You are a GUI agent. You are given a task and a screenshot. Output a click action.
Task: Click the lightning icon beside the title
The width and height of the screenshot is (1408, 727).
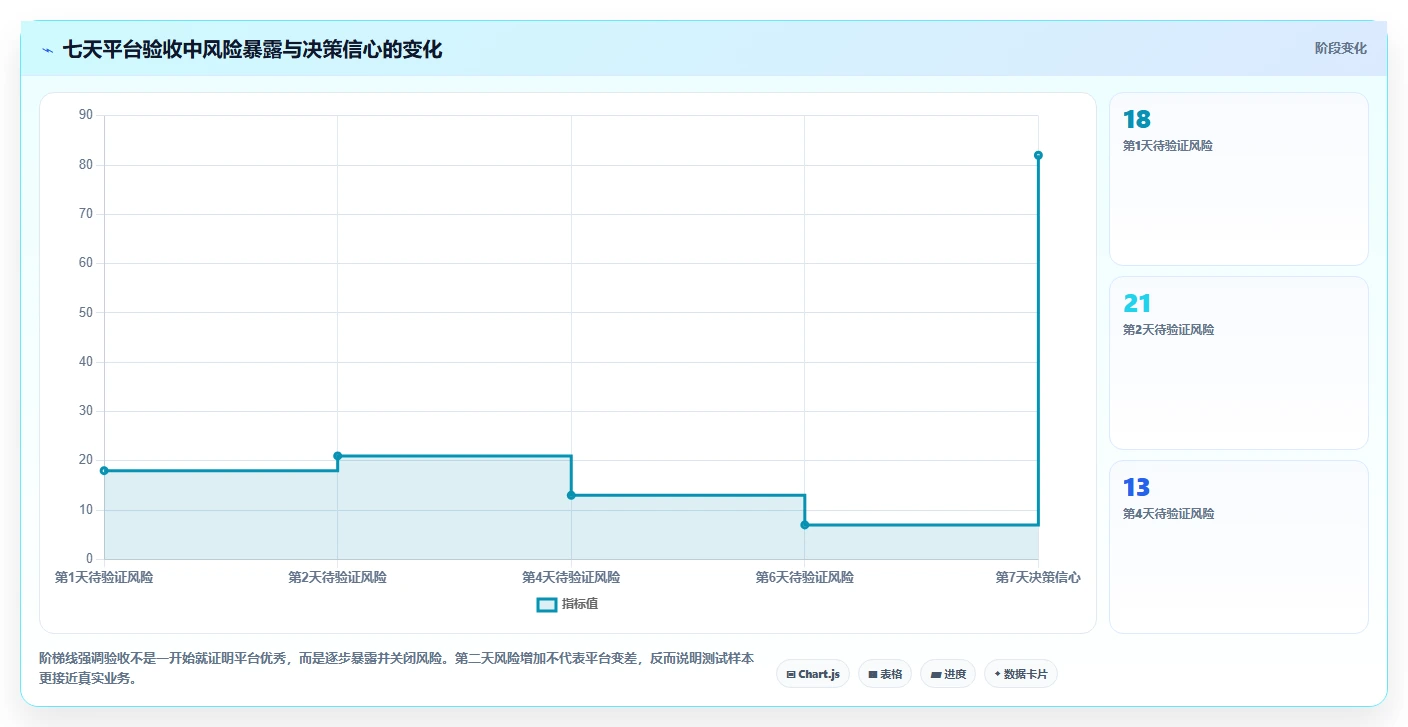click(x=47, y=50)
